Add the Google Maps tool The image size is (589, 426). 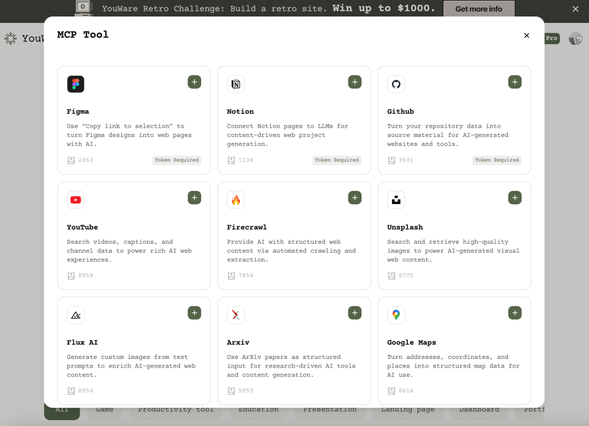[x=515, y=313]
